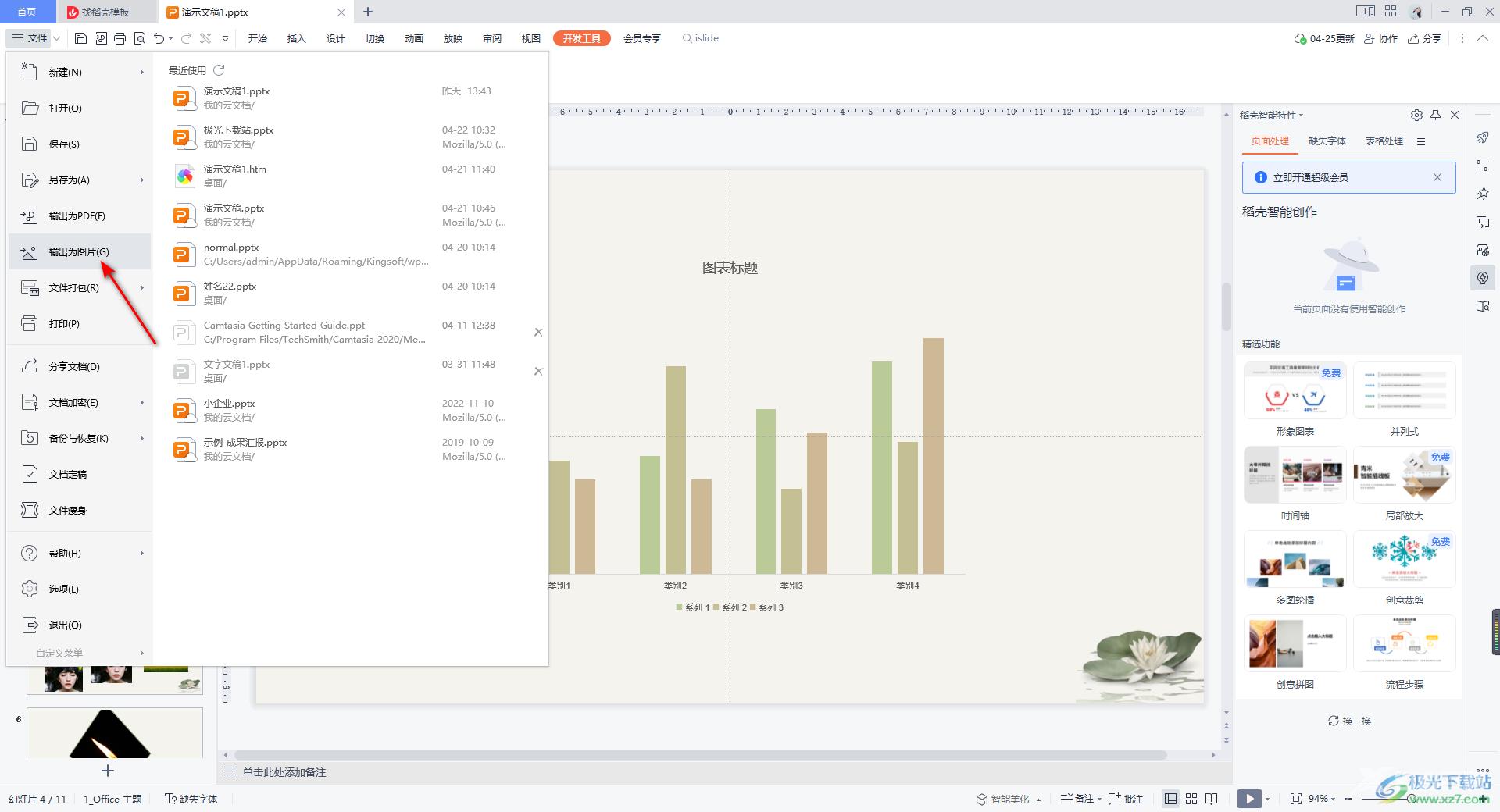Expand the Save As (另存为) submenu

click(142, 180)
